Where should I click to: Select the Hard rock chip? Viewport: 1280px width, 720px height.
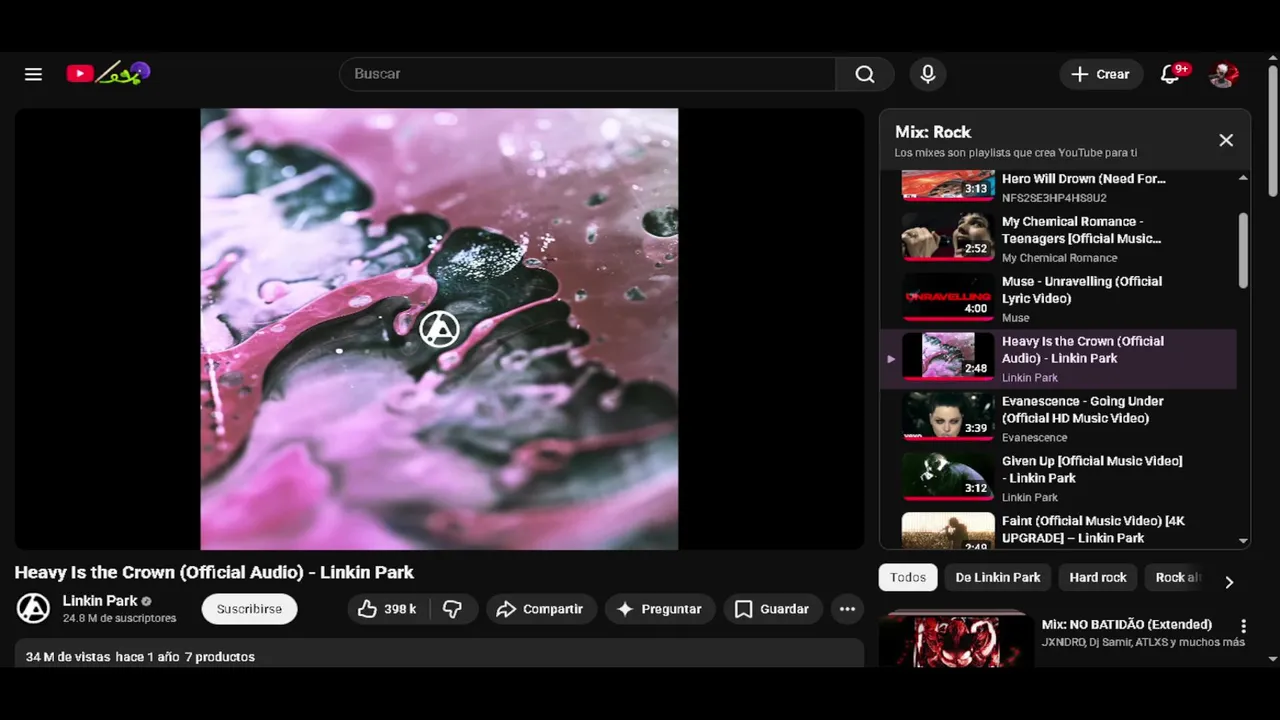[x=1098, y=577]
